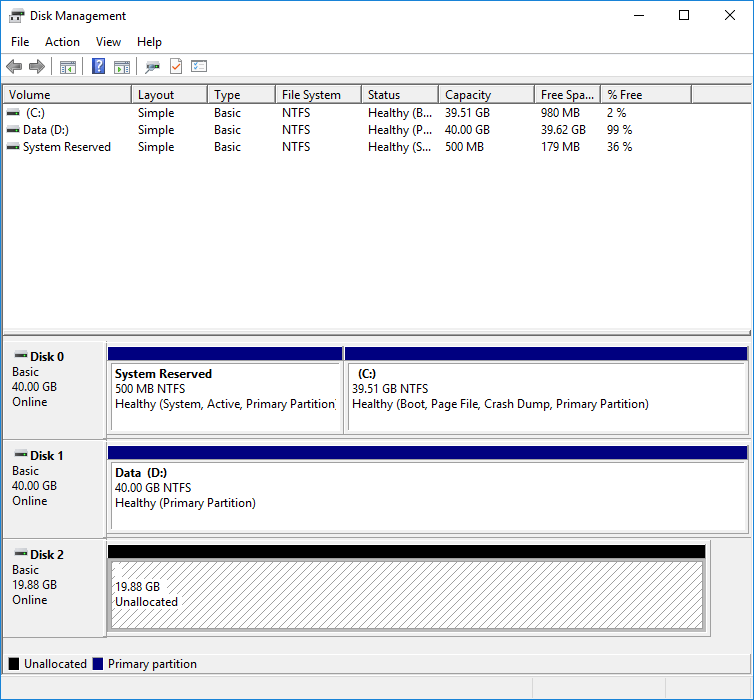
Task: Sort by the Type column header
Action: tap(242, 95)
